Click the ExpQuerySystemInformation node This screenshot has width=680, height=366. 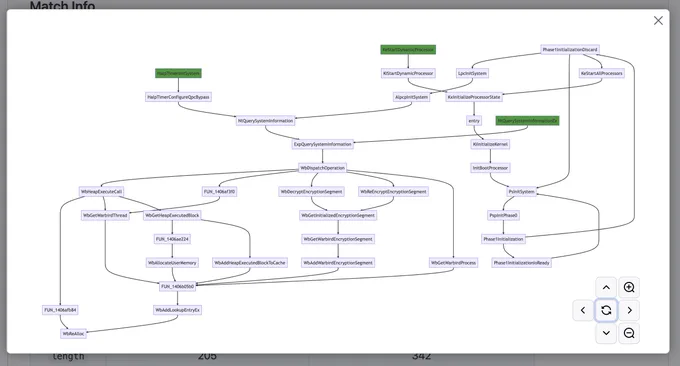(x=323, y=144)
